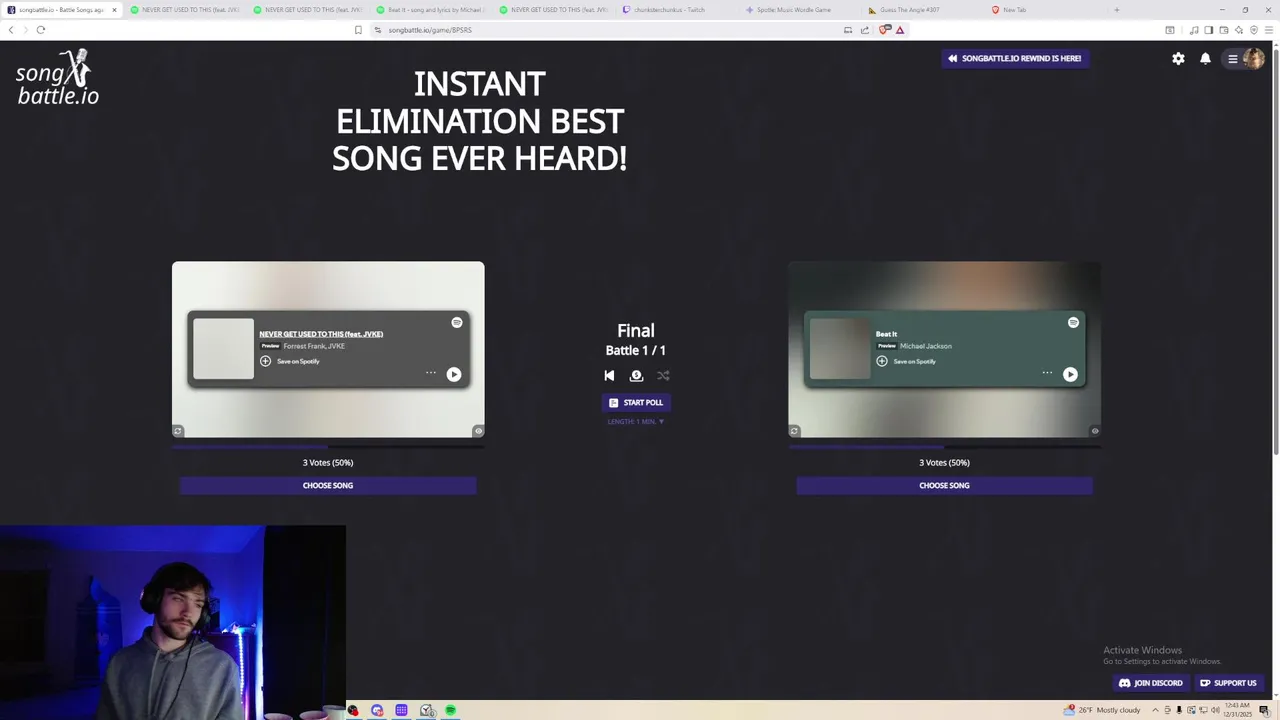Navigate back in the browser
1280x720 pixels.
11,30
